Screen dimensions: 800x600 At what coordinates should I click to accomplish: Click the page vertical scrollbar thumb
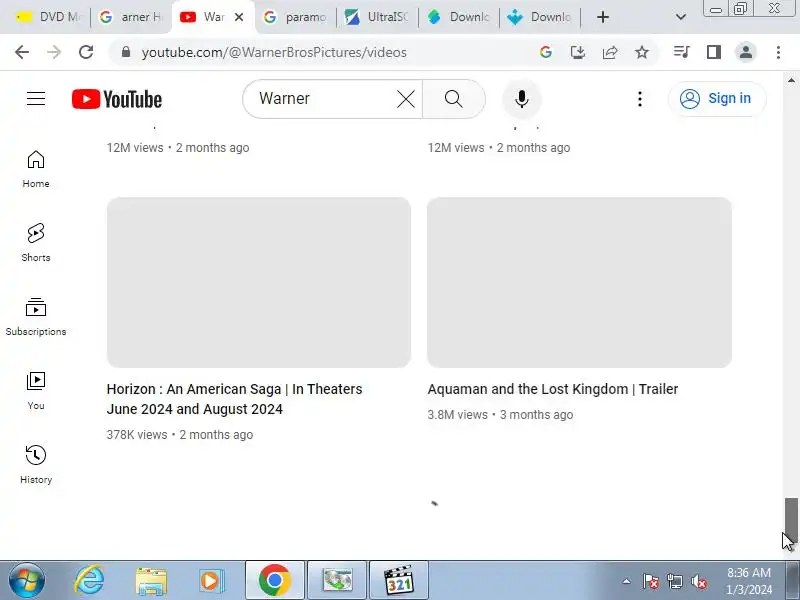[791, 520]
